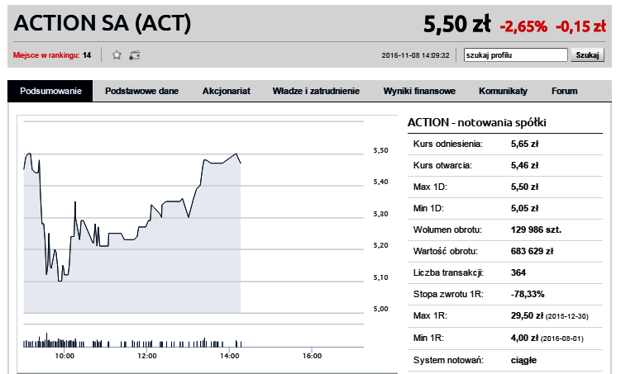Click the 14:00 time axis label
Viewport: 640px width, 374px height.
click(x=229, y=356)
